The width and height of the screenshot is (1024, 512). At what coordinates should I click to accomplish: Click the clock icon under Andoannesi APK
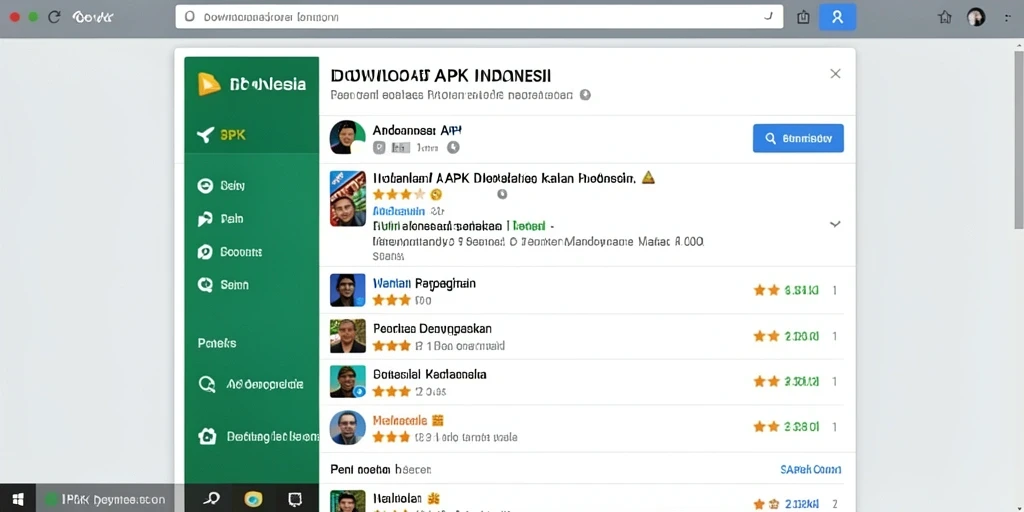[x=453, y=148]
